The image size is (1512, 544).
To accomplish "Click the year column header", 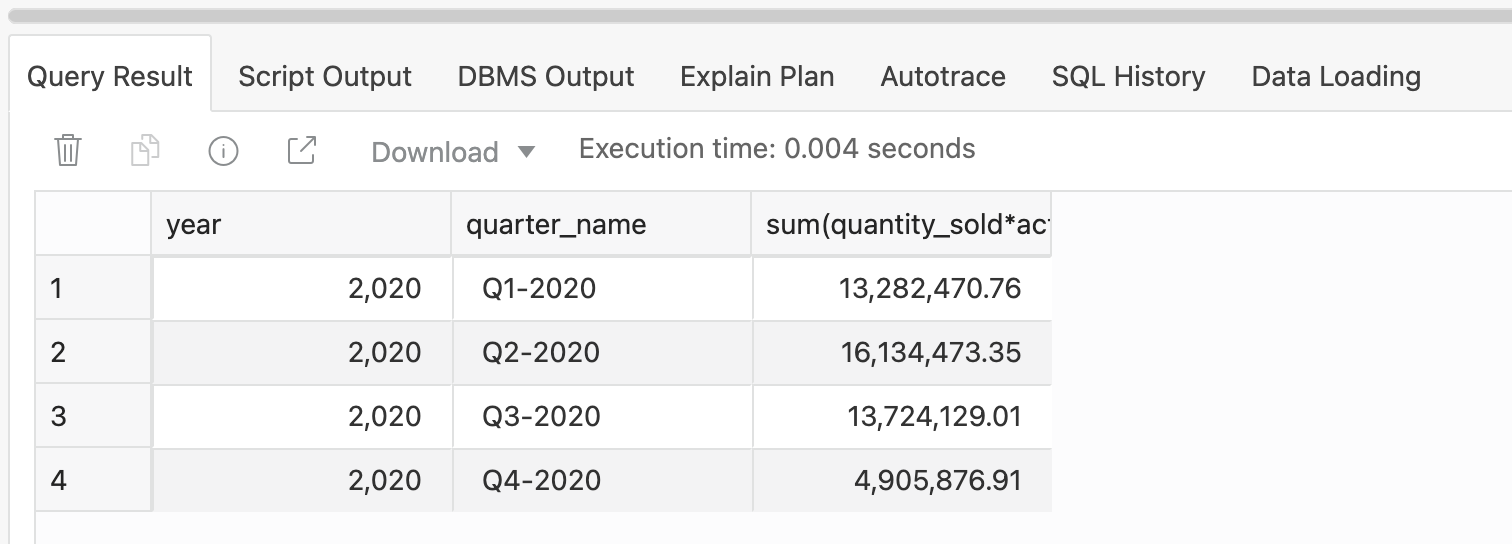I will point(301,225).
